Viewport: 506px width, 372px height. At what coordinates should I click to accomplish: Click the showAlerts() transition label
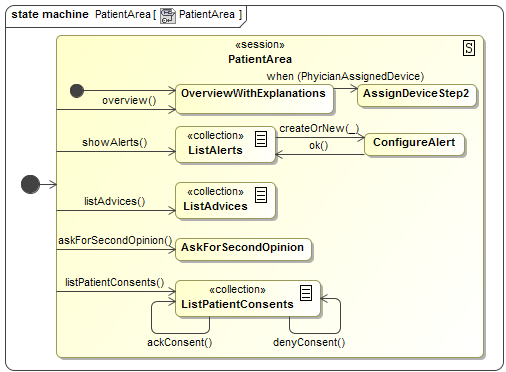pos(115,142)
